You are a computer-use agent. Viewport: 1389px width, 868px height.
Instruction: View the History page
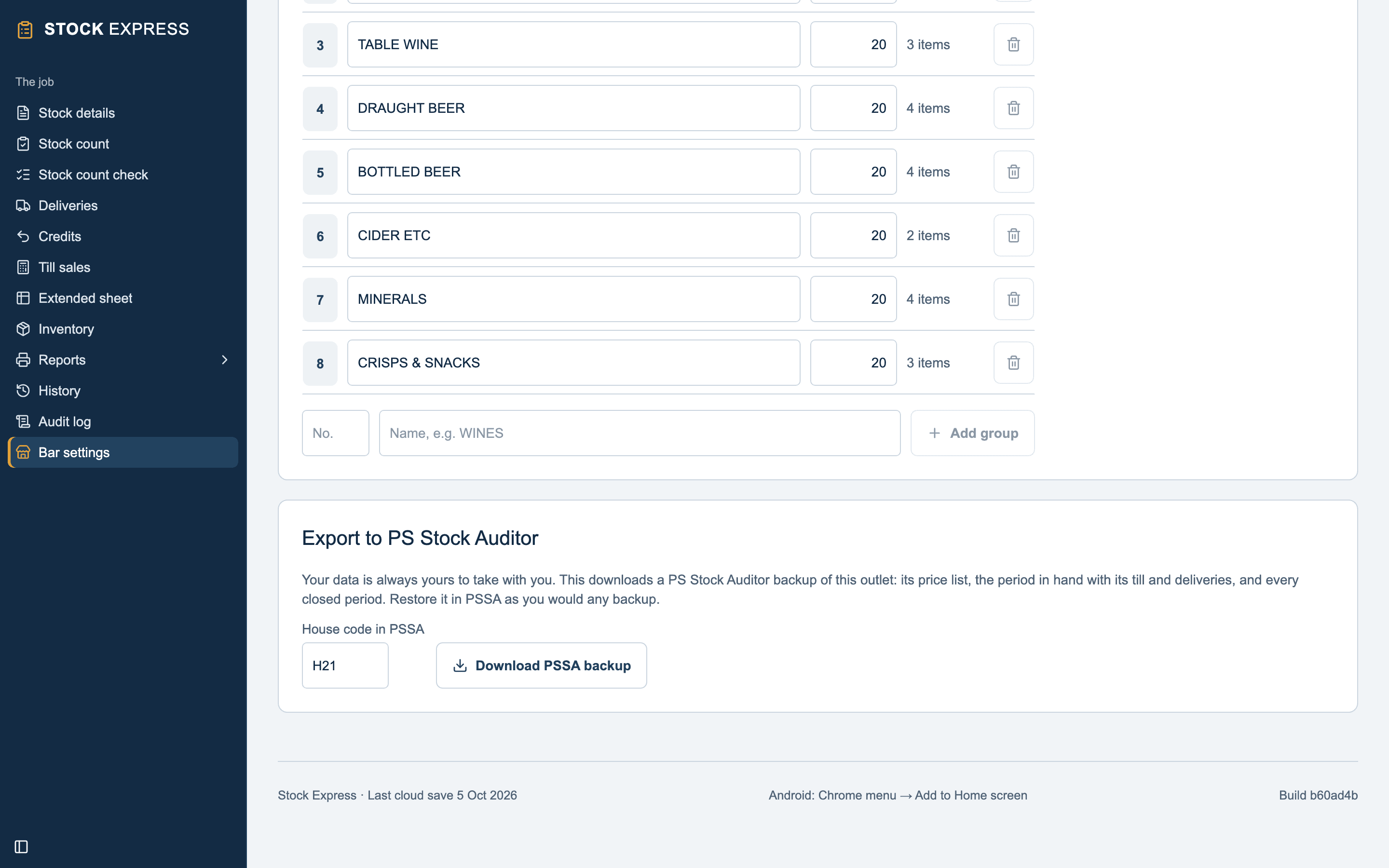(x=123, y=391)
